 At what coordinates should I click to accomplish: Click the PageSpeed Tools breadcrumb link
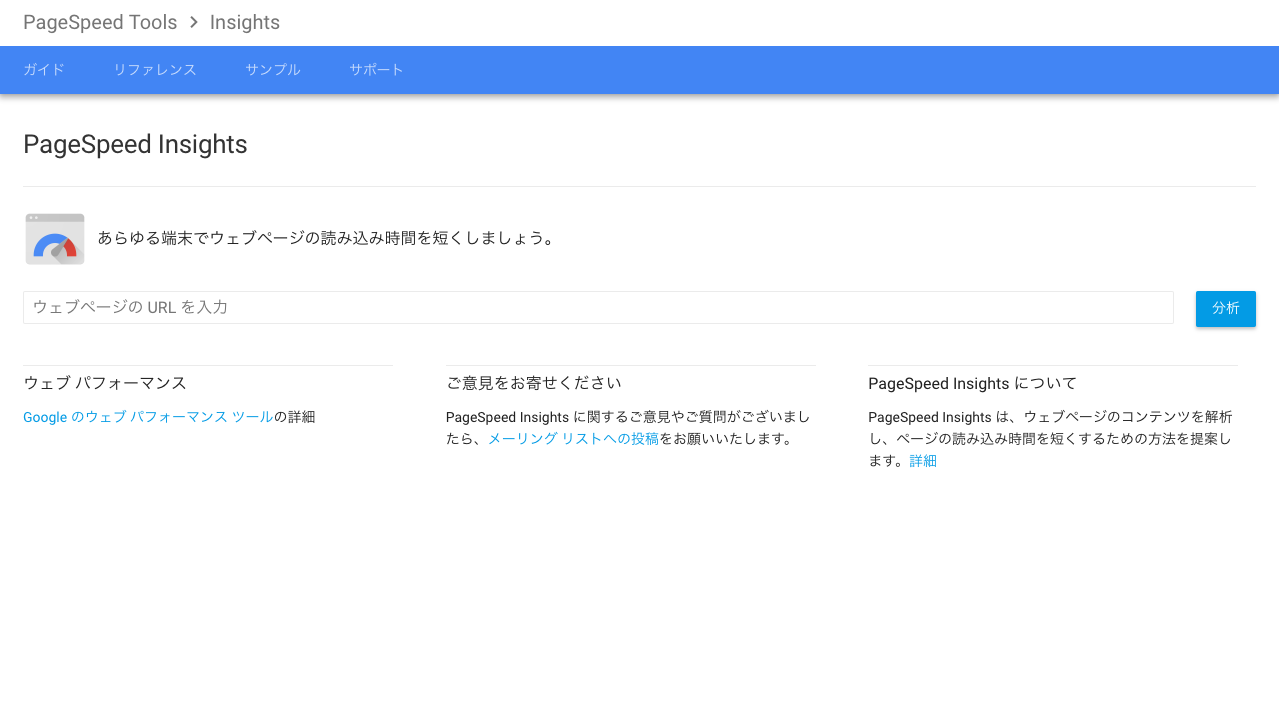[x=100, y=22]
